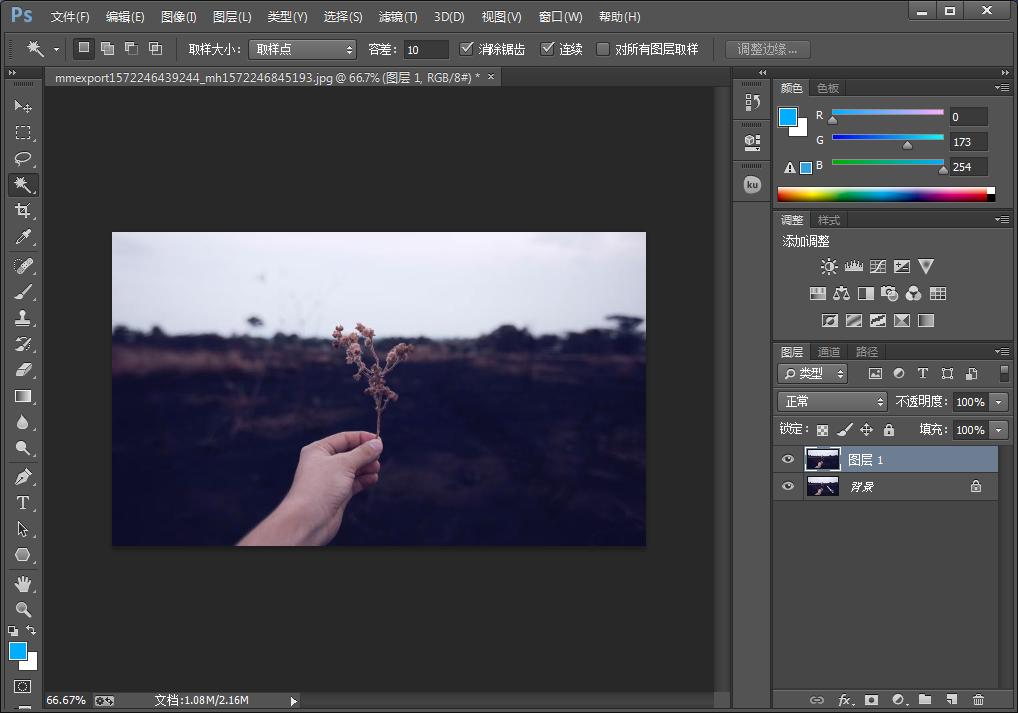The height and width of the screenshot is (713, 1018).
Task: Add a Brightness/Contrast adjustment
Action: [x=829, y=267]
